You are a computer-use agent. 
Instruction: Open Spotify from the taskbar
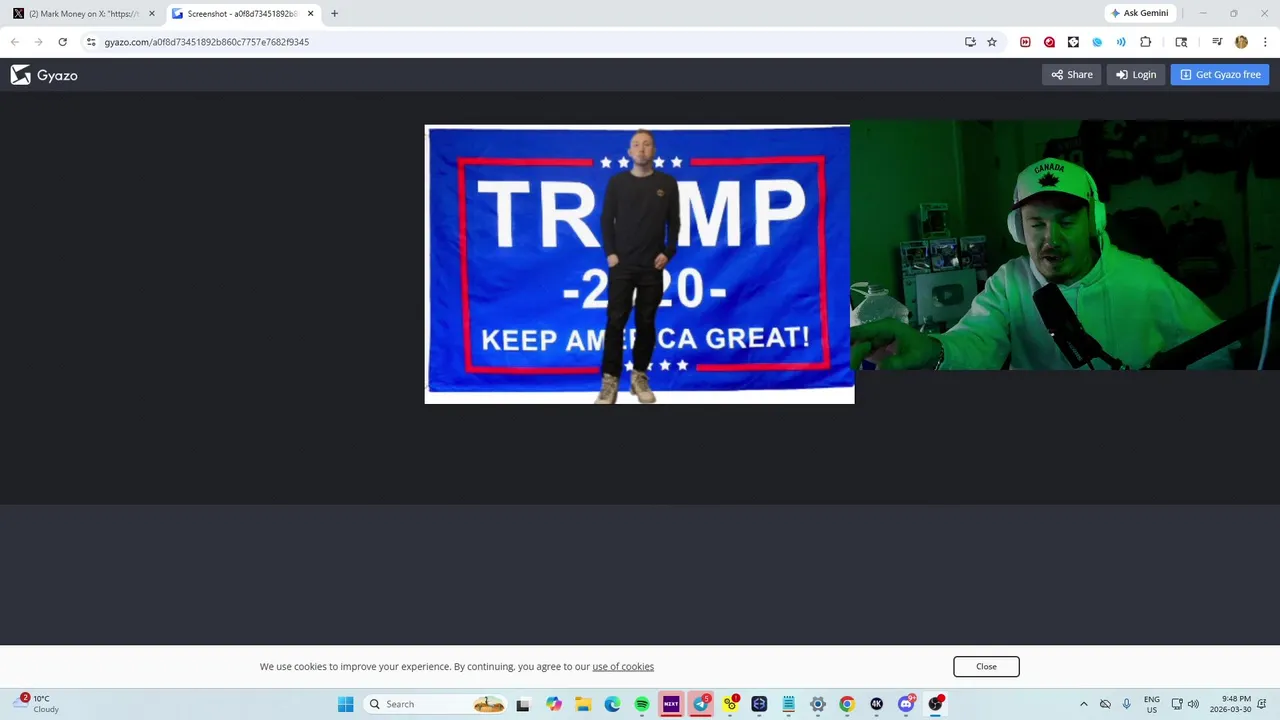642,704
